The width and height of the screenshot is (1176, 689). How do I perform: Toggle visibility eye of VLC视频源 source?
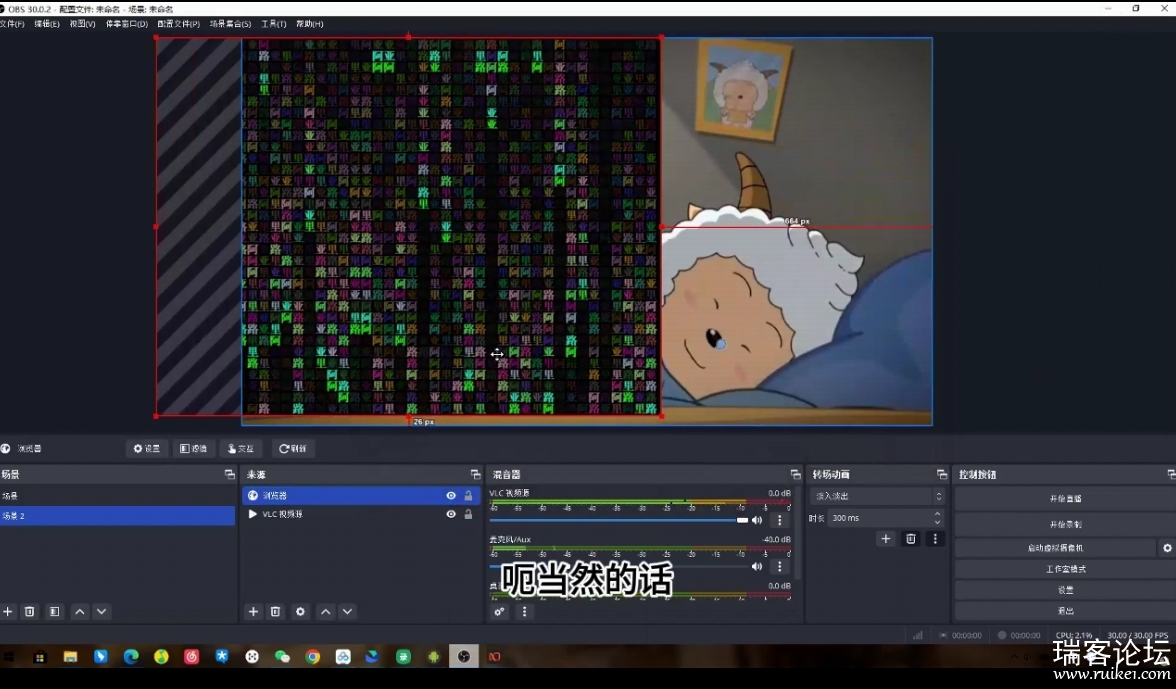(451, 514)
